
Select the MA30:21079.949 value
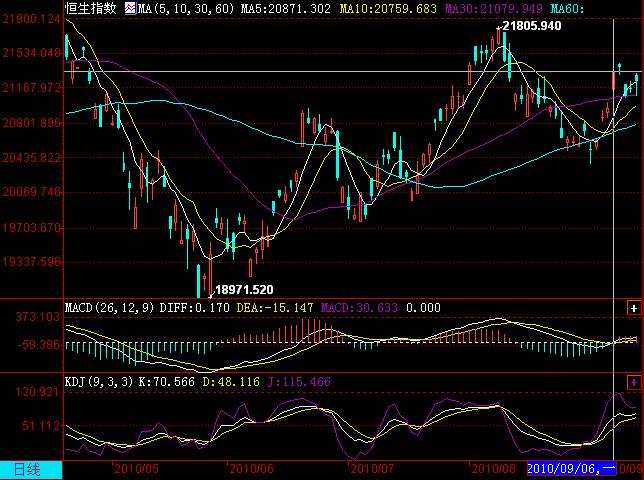(x=494, y=8)
